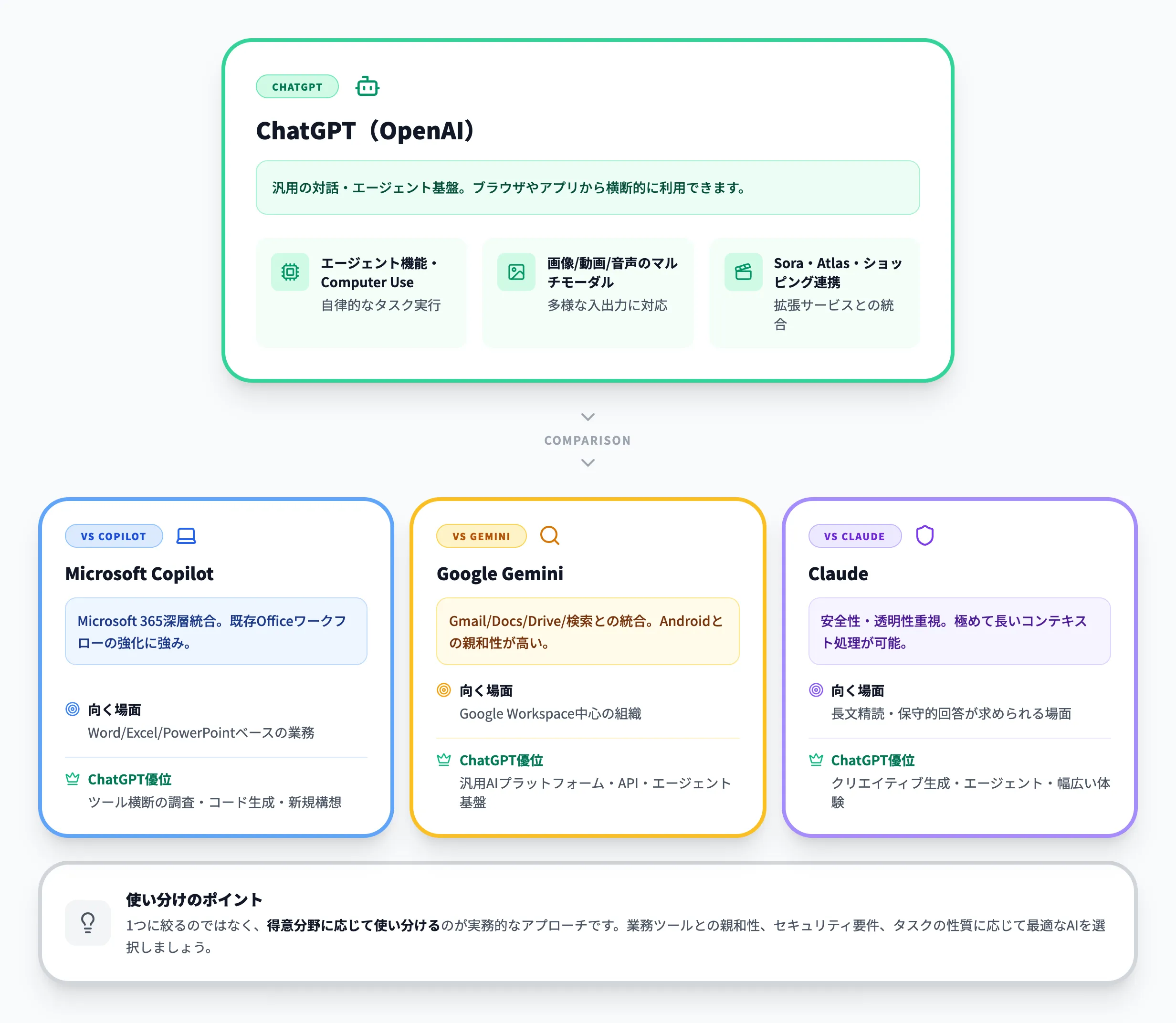Select the Google Gemini card heading
The image size is (1176, 1023).
500,574
